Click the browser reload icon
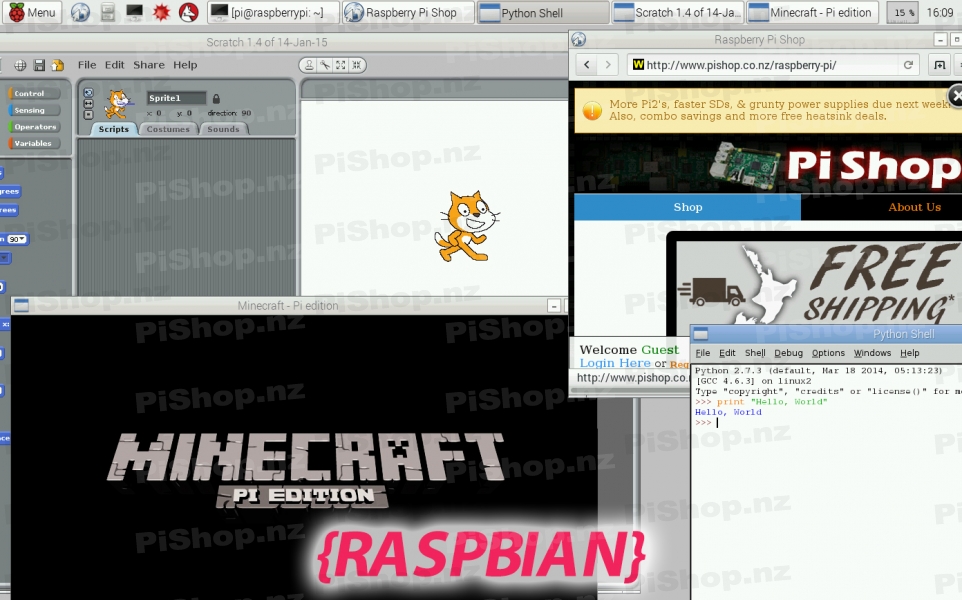Image resolution: width=962 pixels, height=600 pixels. tap(908, 65)
